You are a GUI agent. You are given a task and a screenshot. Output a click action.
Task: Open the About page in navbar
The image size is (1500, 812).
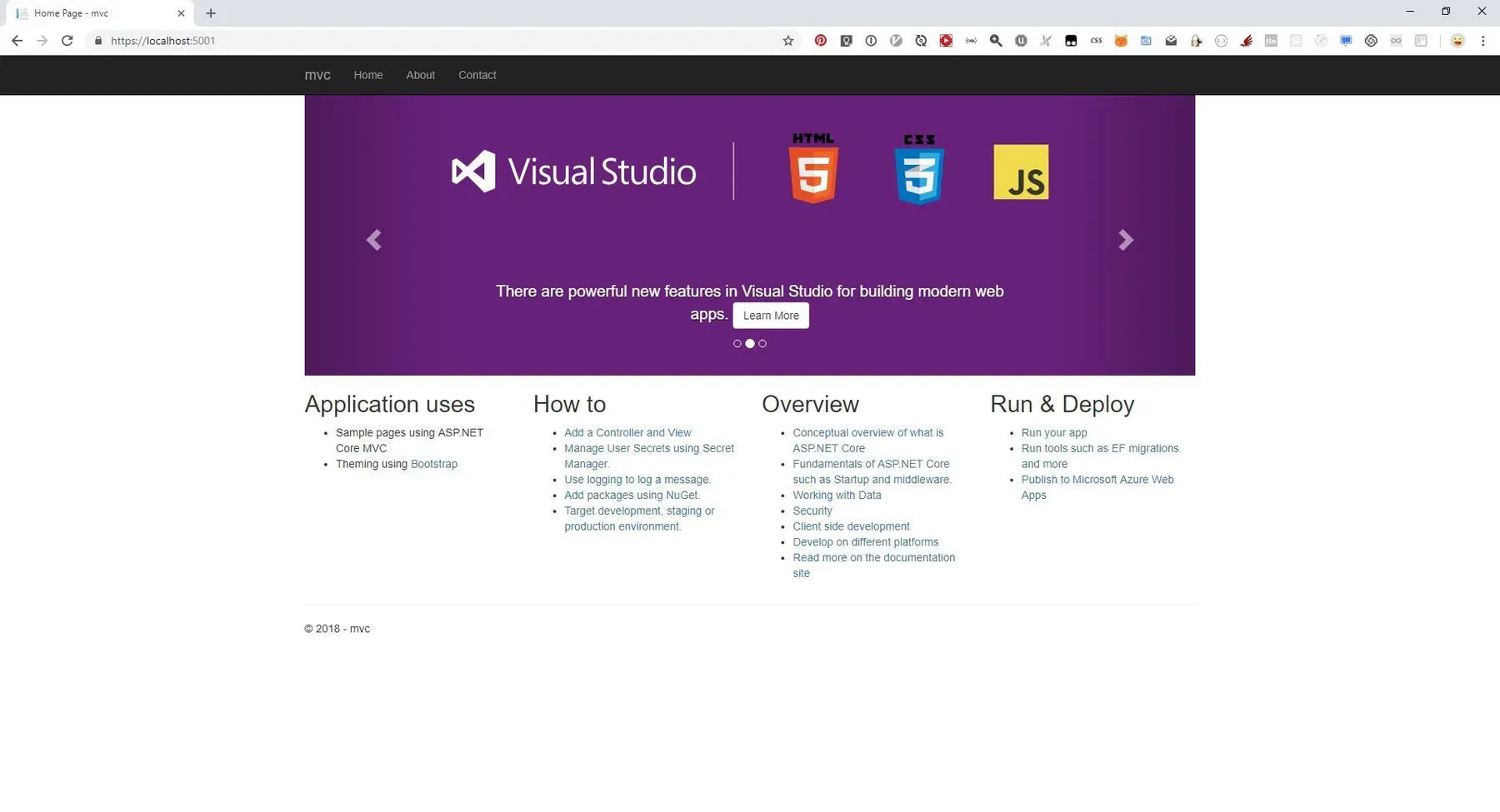420,75
